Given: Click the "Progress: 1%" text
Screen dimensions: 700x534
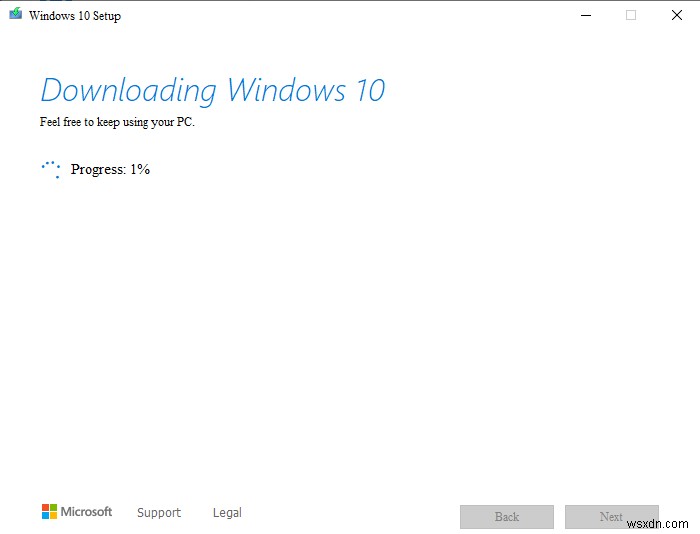Looking at the screenshot, I should click(110, 169).
